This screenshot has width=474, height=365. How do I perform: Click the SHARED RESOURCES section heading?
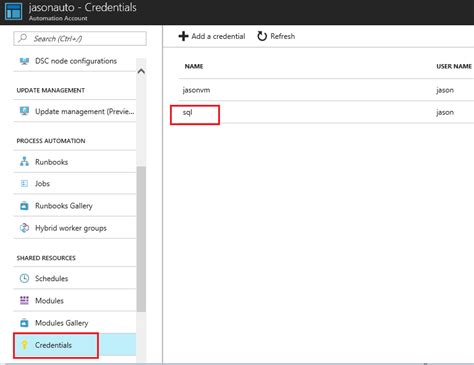tap(46, 258)
